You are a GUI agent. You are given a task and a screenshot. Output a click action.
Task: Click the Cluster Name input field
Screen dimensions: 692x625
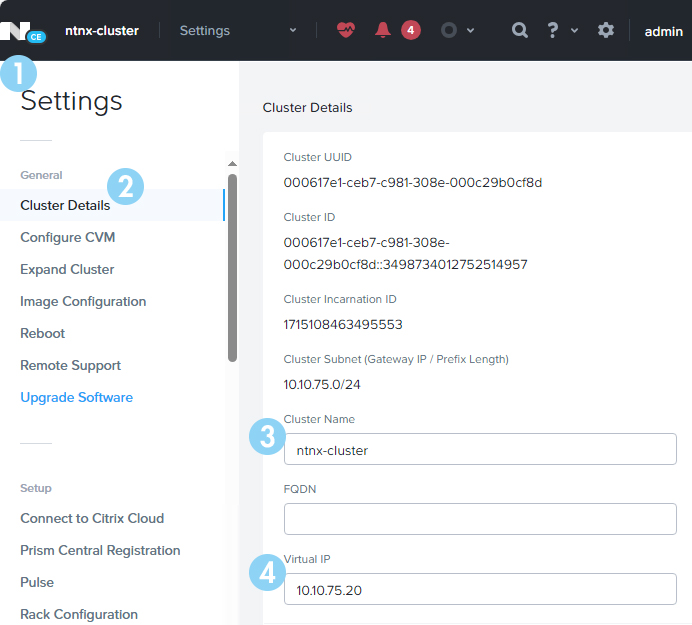480,449
